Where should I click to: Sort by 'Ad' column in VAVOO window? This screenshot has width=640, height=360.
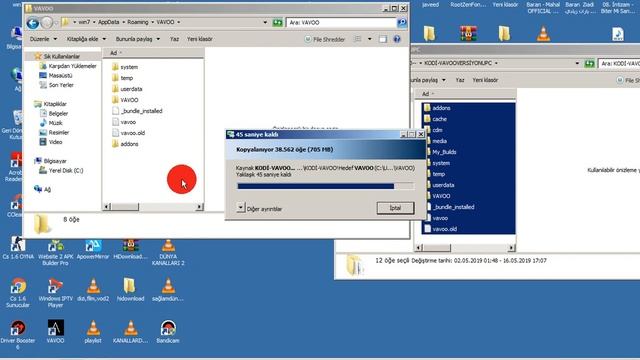click(x=153, y=53)
